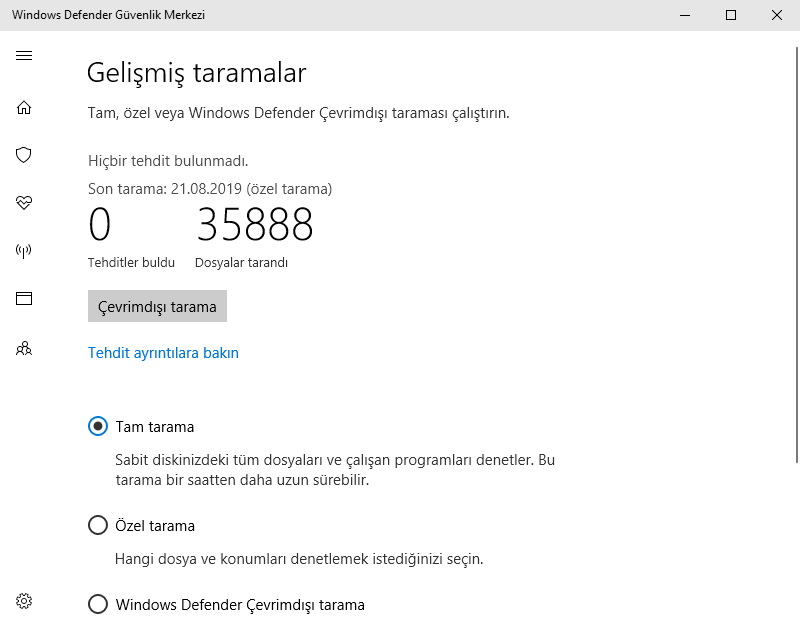Open Firewall & network protection antenna icon
This screenshot has width=800, height=631.
click(24, 250)
